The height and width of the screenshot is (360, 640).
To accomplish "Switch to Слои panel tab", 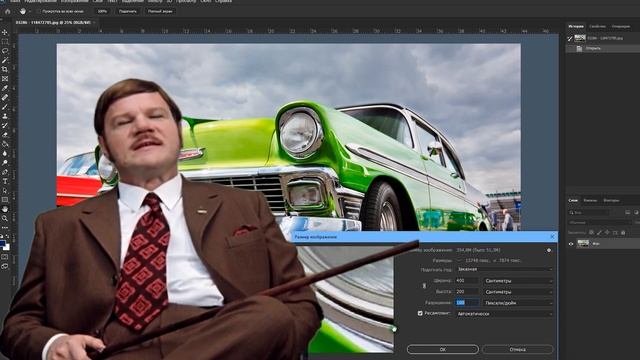I will click(573, 200).
